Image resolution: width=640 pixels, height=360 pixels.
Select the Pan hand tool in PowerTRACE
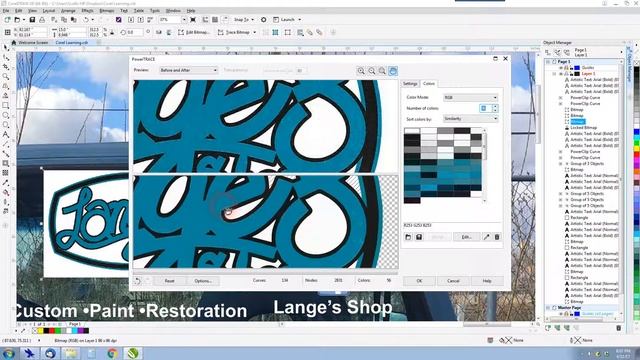tap(393, 71)
